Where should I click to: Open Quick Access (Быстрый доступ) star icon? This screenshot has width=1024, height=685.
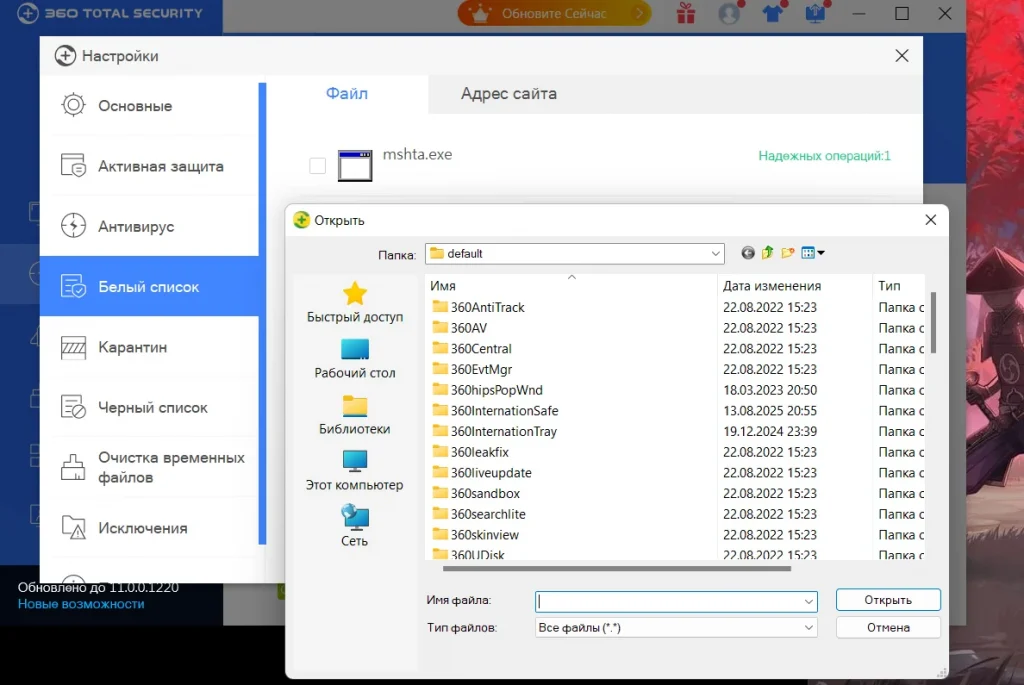coord(355,294)
